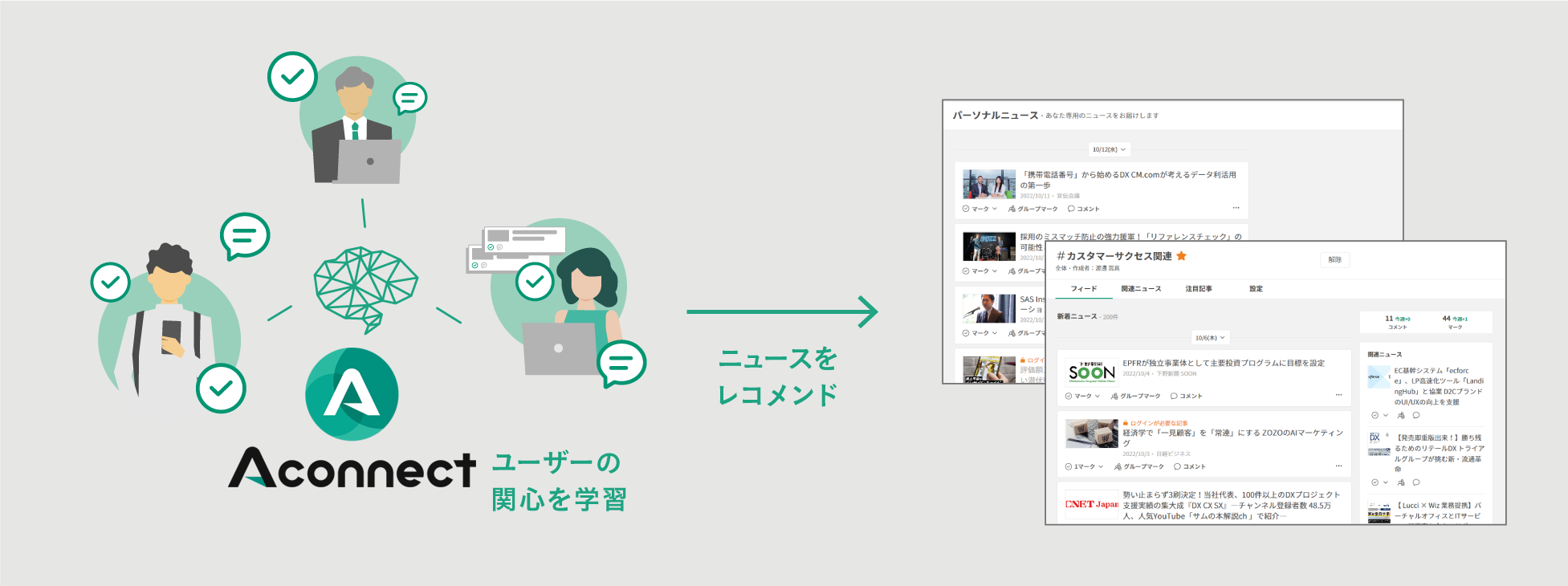Screen dimensions: 1568x586
Task: Open the ecforce sidebar thumbnail
Action: click(x=1379, y=376)
